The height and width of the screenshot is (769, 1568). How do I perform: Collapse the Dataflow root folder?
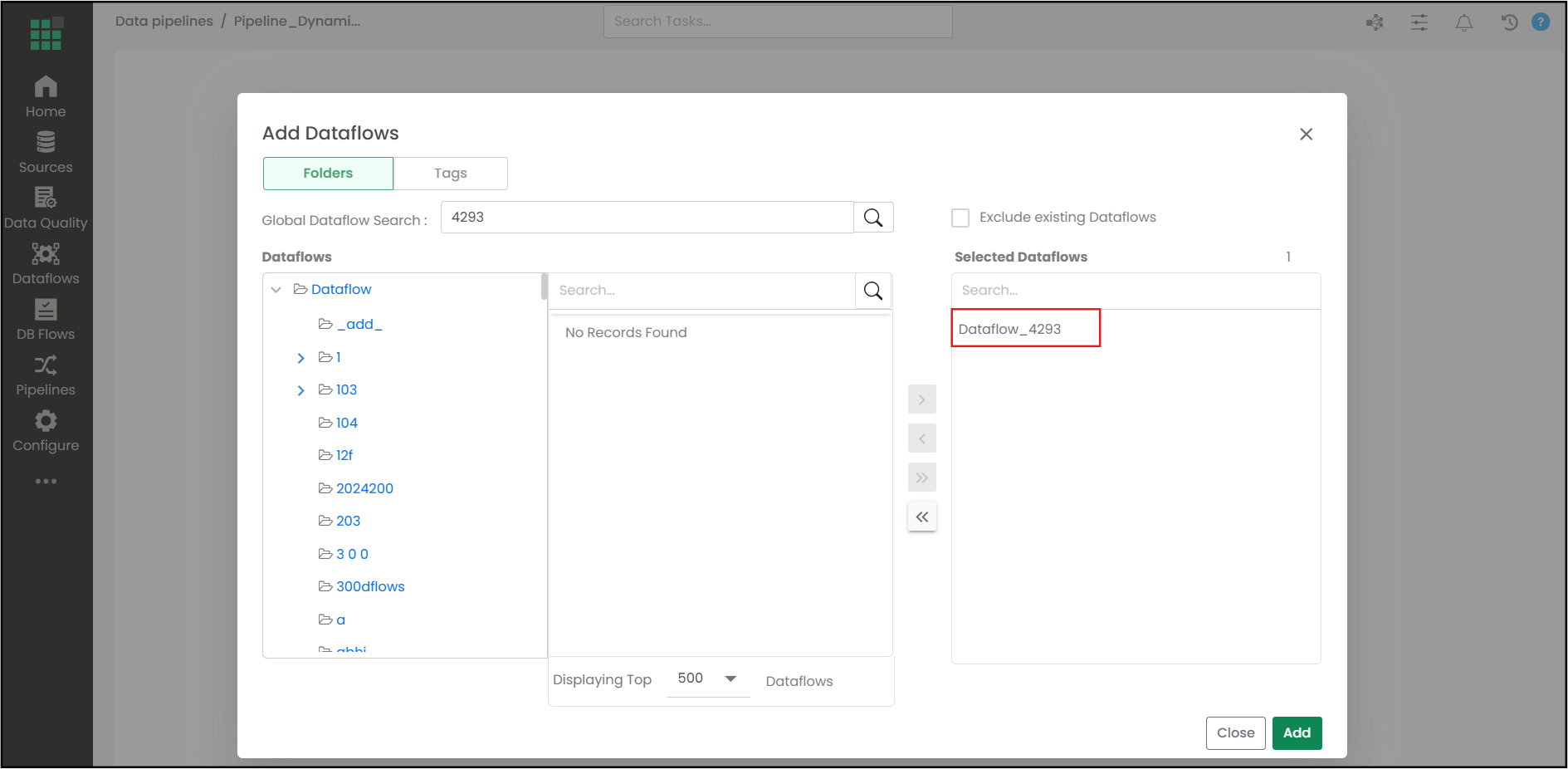(276, 290)
